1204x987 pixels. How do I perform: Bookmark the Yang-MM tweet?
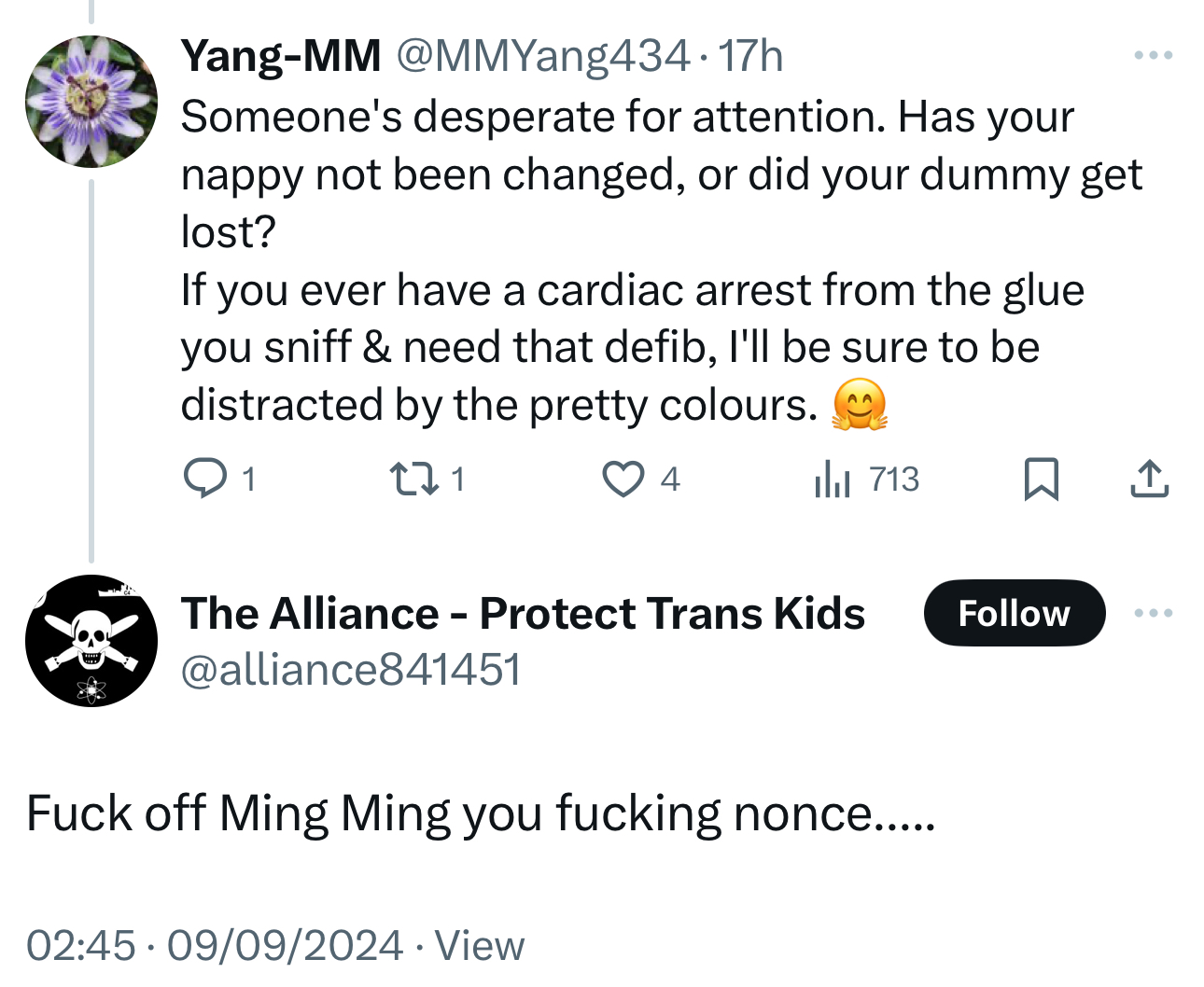tap(1041, 480)
